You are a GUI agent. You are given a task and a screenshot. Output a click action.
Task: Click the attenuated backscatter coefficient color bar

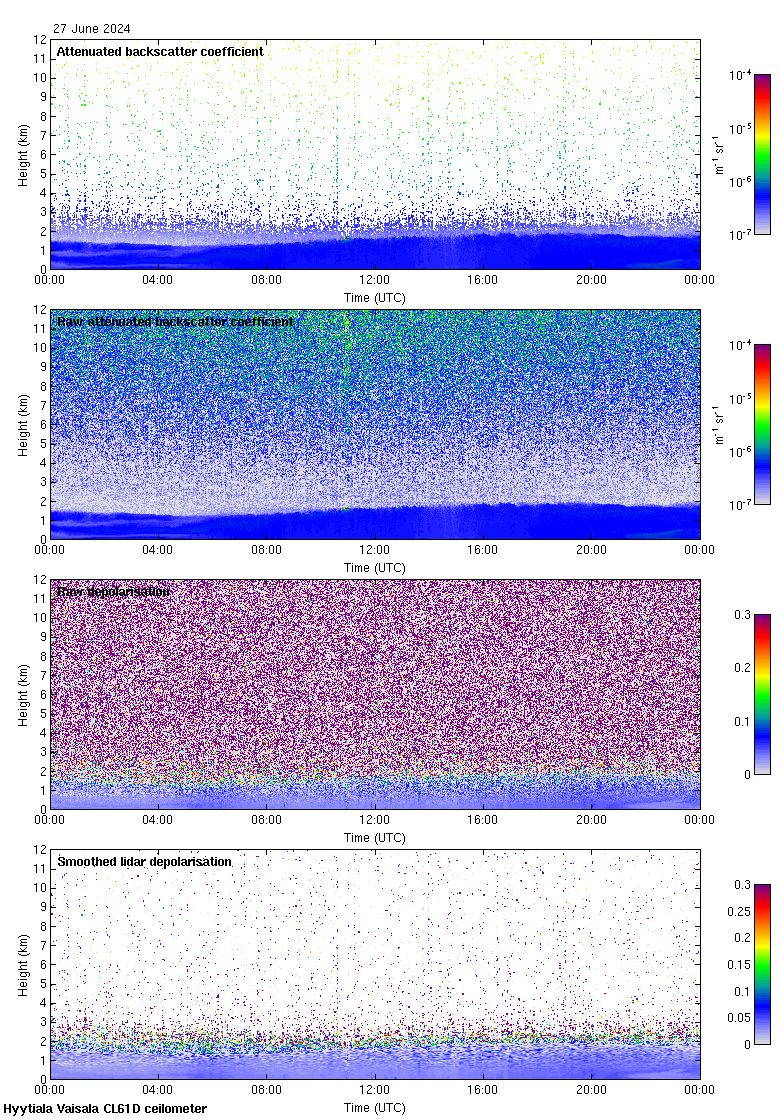tap(762, 154)
